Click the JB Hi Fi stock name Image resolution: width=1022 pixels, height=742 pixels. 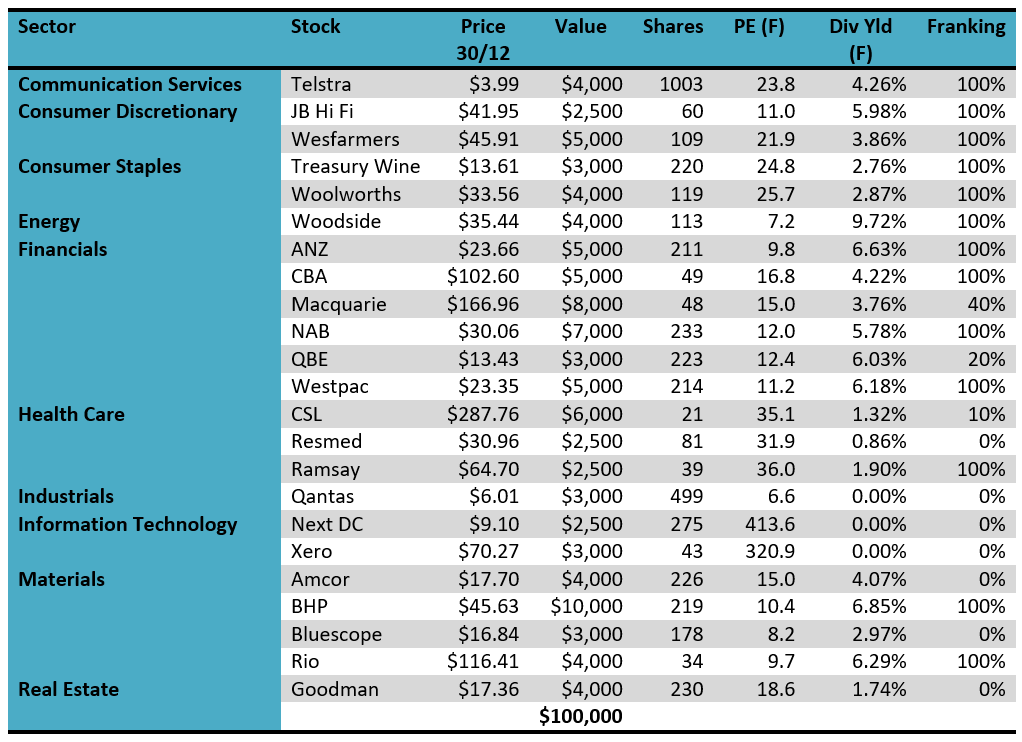(321, 112)
